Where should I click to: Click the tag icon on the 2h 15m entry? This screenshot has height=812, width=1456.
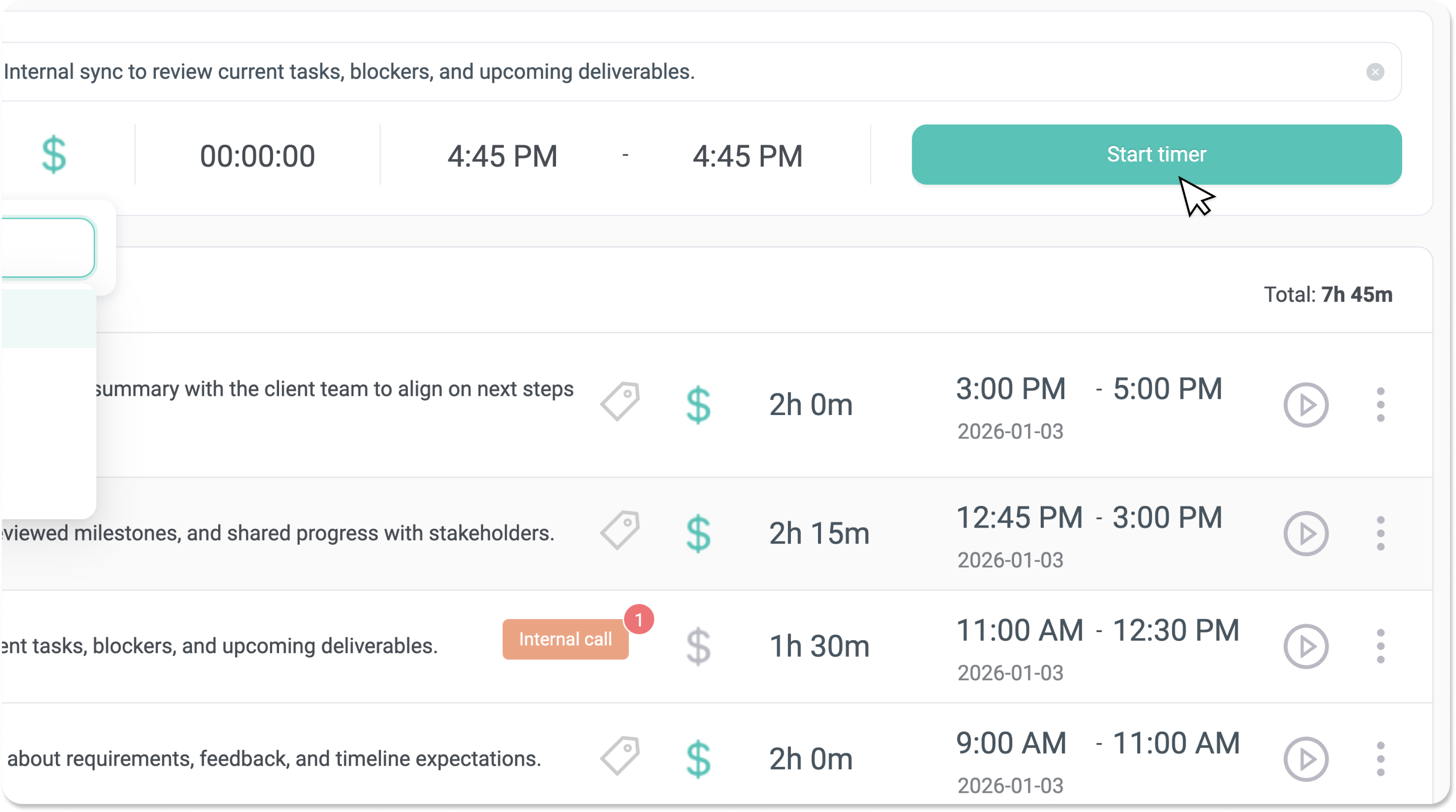620,530
